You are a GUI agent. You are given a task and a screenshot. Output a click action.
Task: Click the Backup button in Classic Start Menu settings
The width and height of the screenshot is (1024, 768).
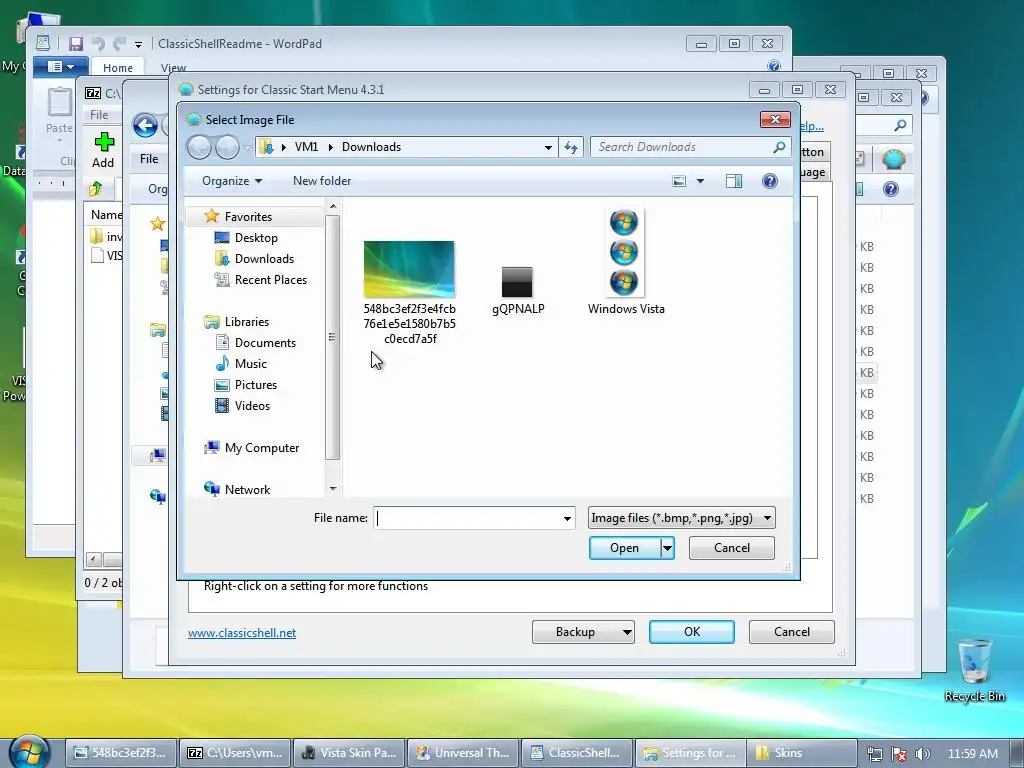583,632
